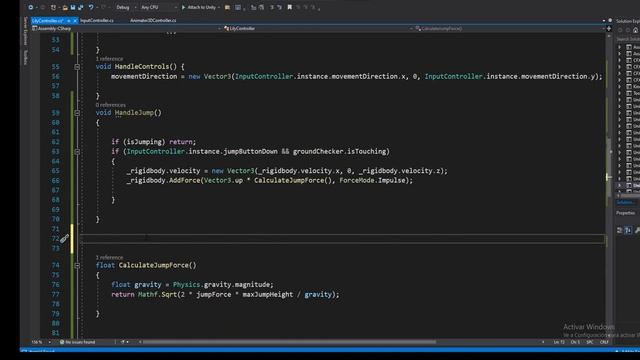Click the Alphabetical sort icon in Properties

628,231
